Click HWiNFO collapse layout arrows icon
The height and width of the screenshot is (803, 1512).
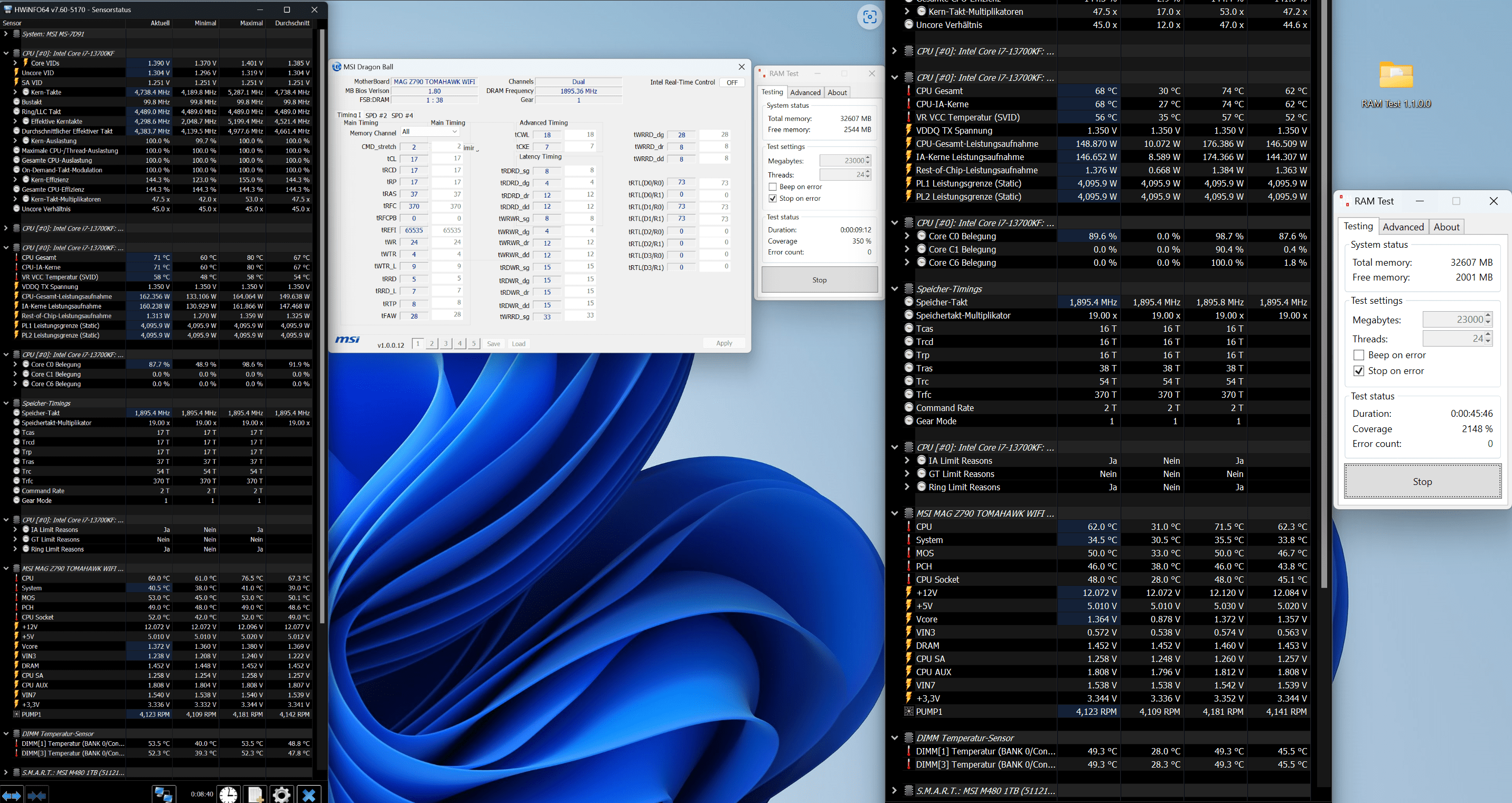[36, 796]
